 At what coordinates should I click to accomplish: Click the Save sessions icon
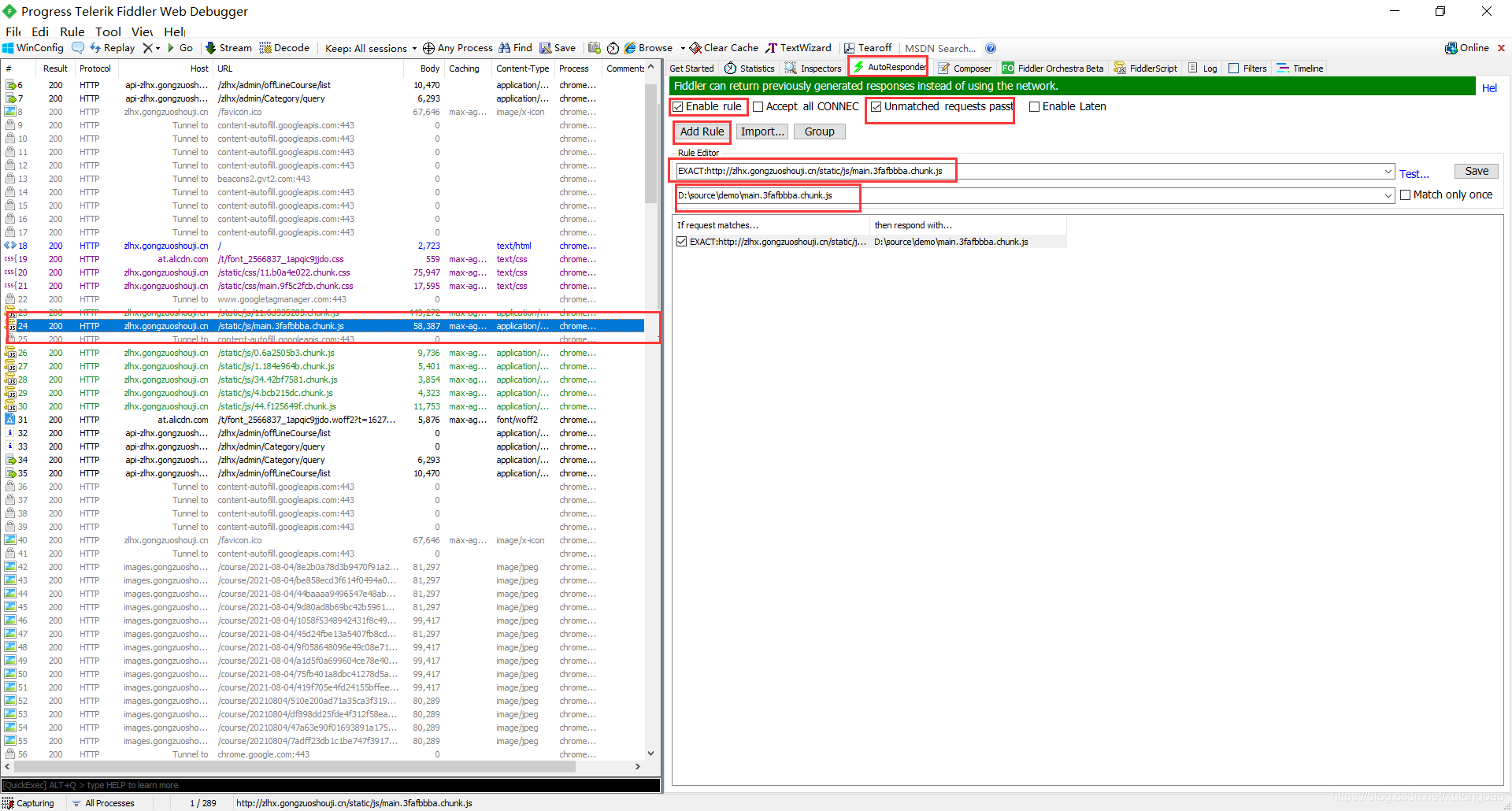point(558,48)
